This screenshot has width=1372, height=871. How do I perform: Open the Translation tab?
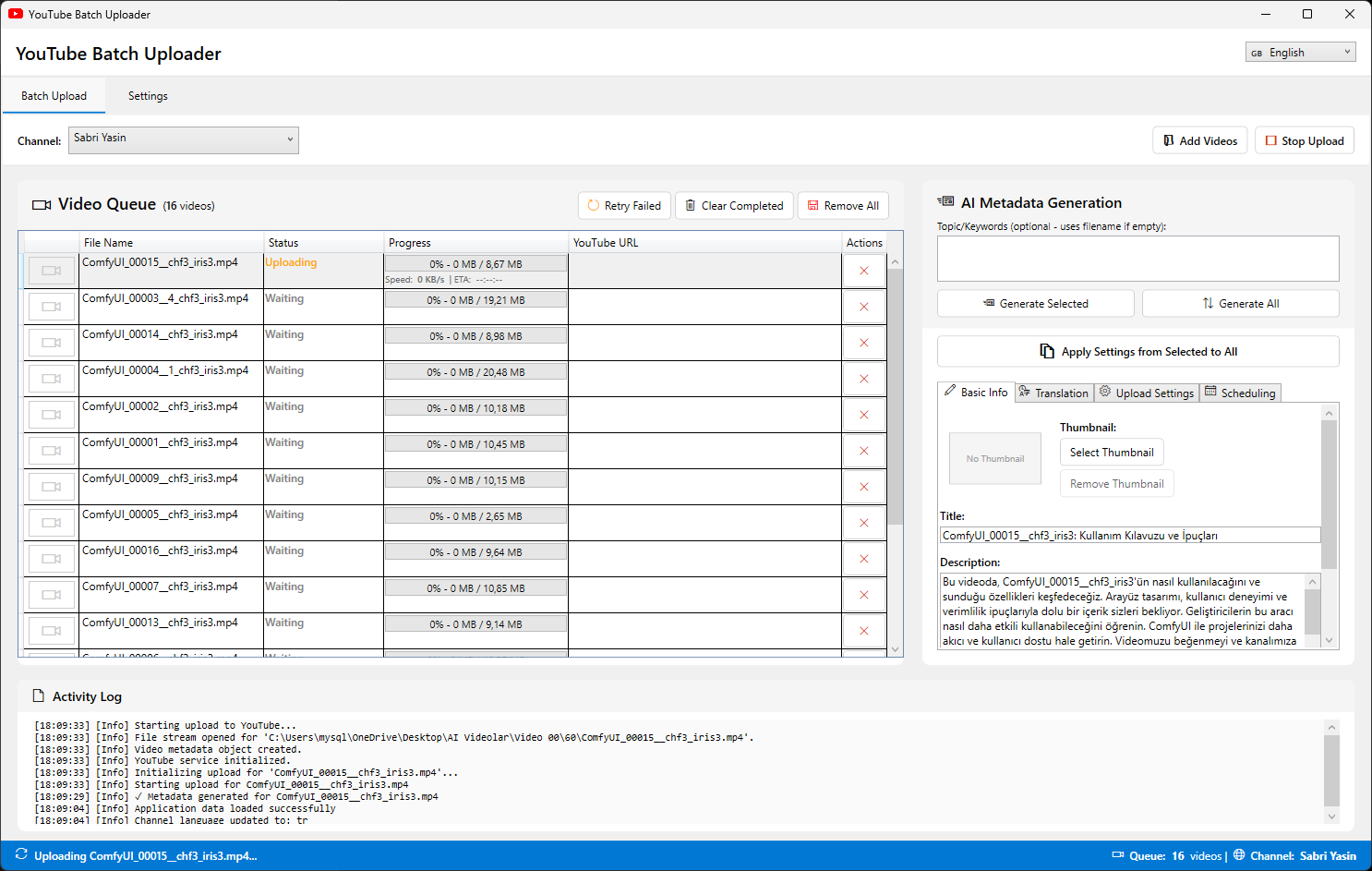point(1054,393)
